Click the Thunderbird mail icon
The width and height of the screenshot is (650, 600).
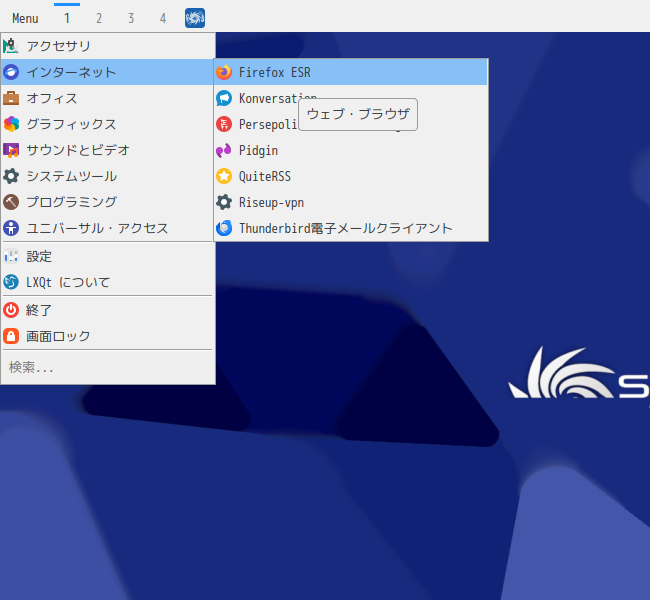(224, 228)
